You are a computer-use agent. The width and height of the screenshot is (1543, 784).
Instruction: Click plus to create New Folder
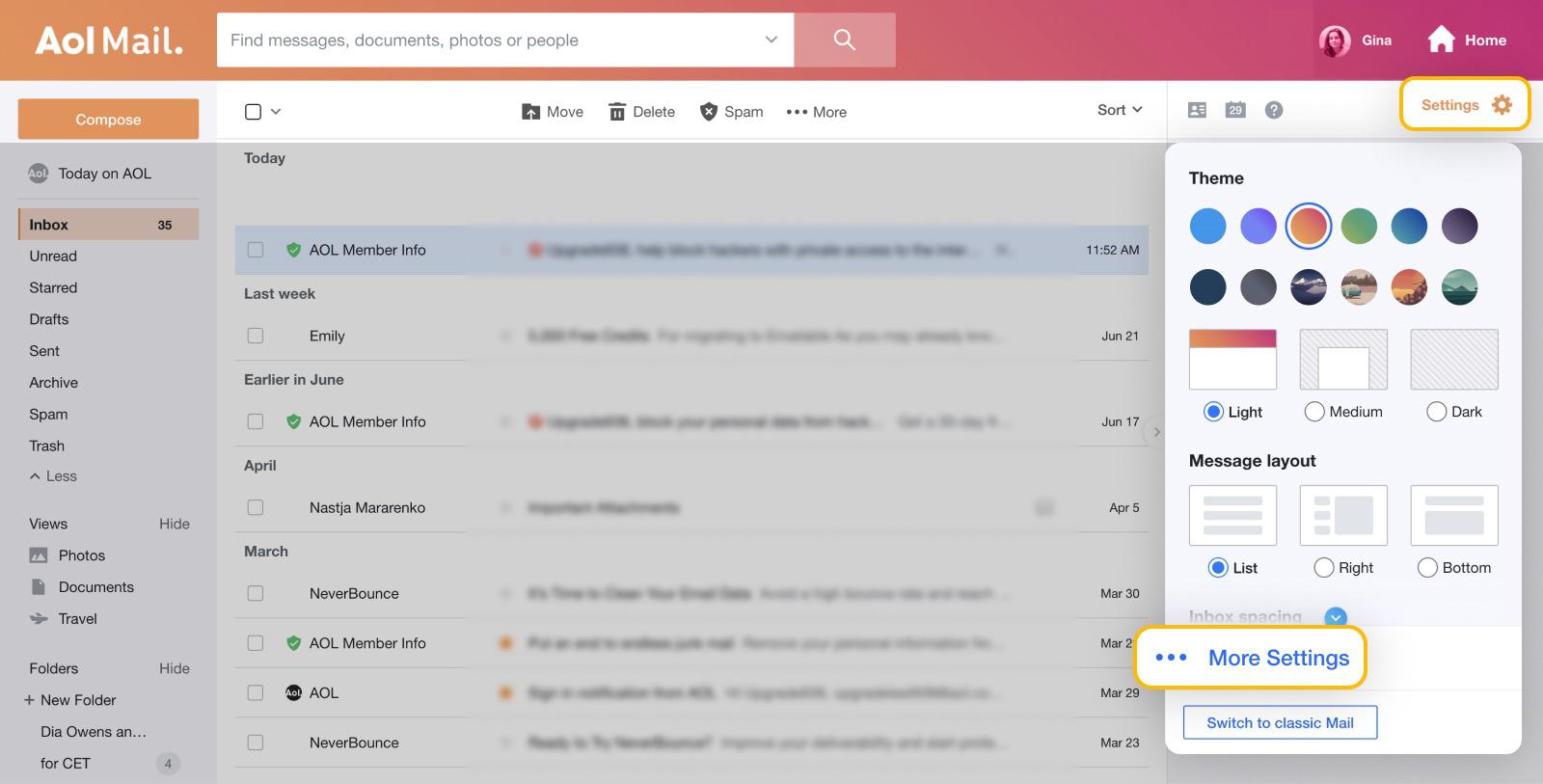(29, 700)
